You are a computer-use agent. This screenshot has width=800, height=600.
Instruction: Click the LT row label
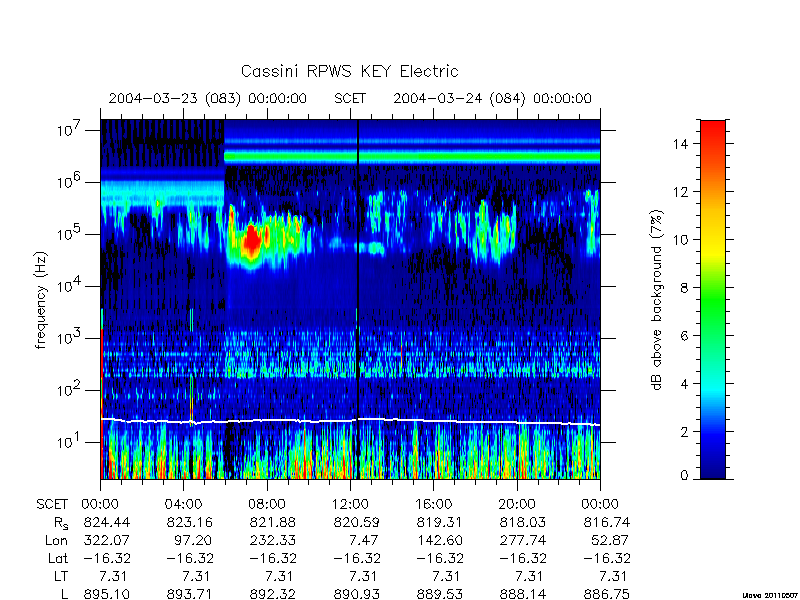tap(61, 576)
